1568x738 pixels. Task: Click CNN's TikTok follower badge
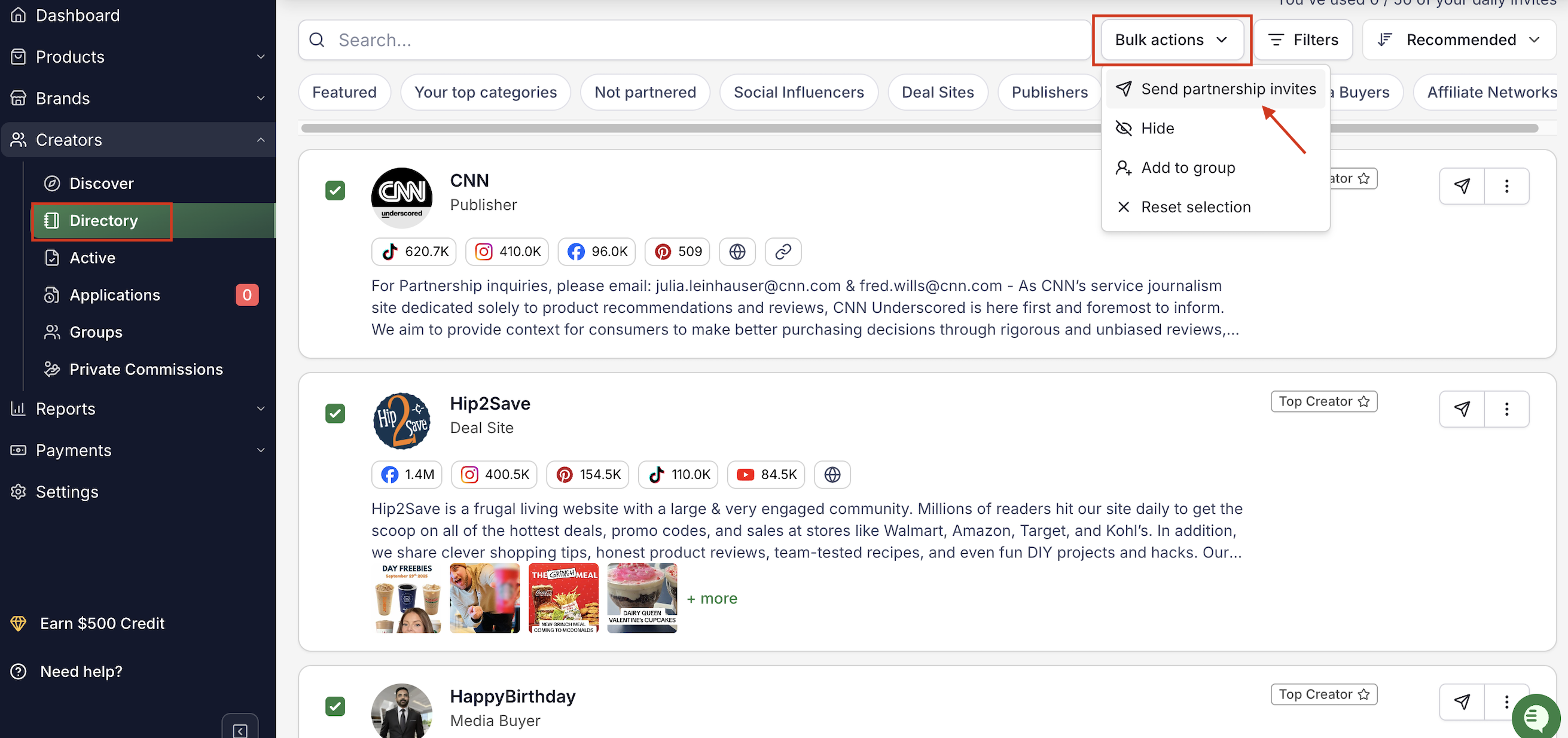[x=413, y=251]
